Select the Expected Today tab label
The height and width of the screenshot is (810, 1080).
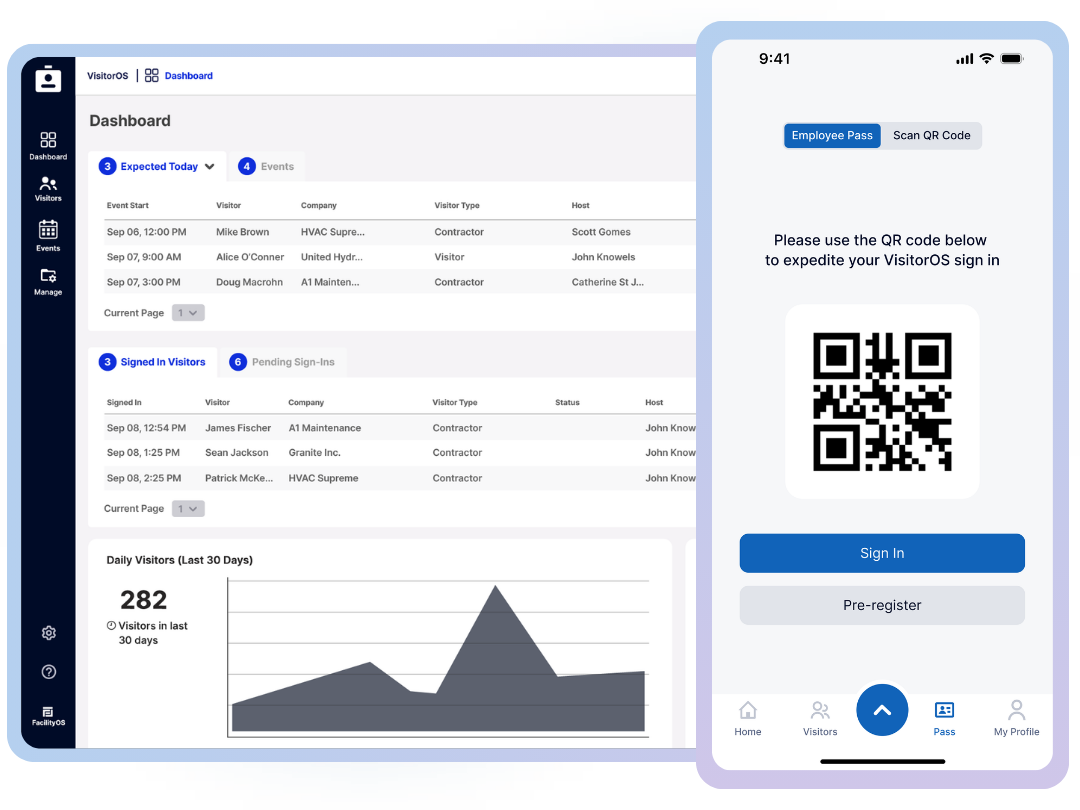coord(159,167)
